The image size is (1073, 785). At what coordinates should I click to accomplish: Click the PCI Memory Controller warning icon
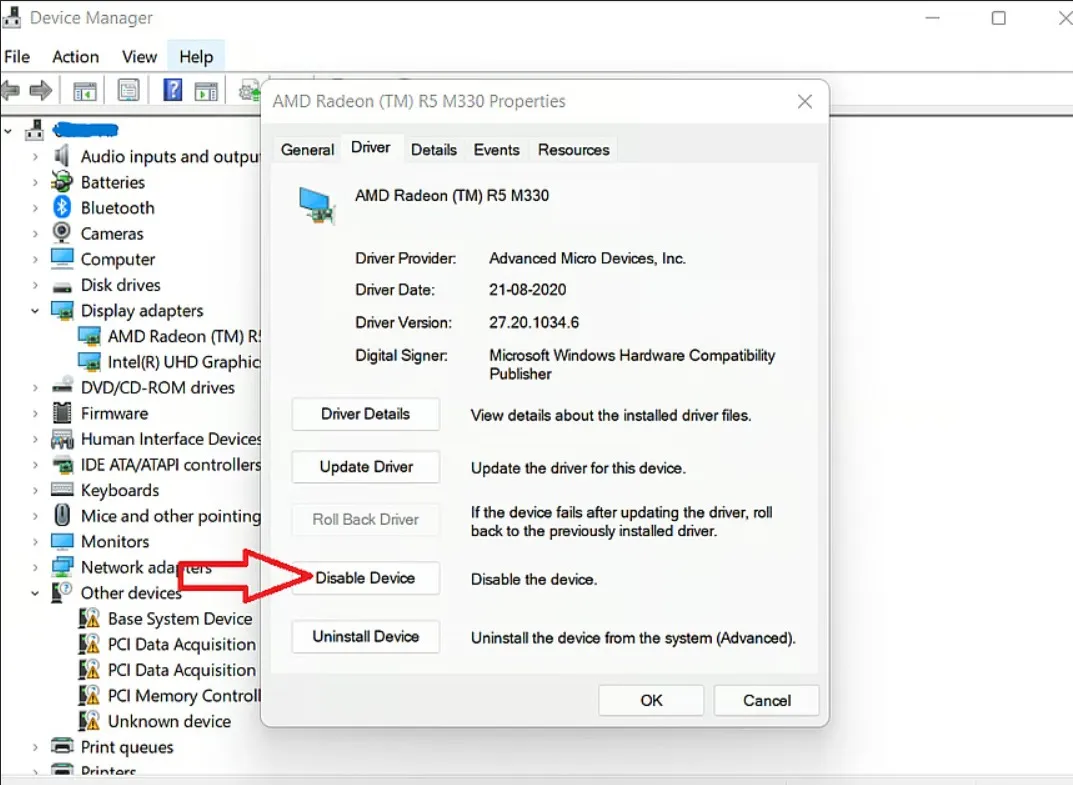[x=90, y=695]
